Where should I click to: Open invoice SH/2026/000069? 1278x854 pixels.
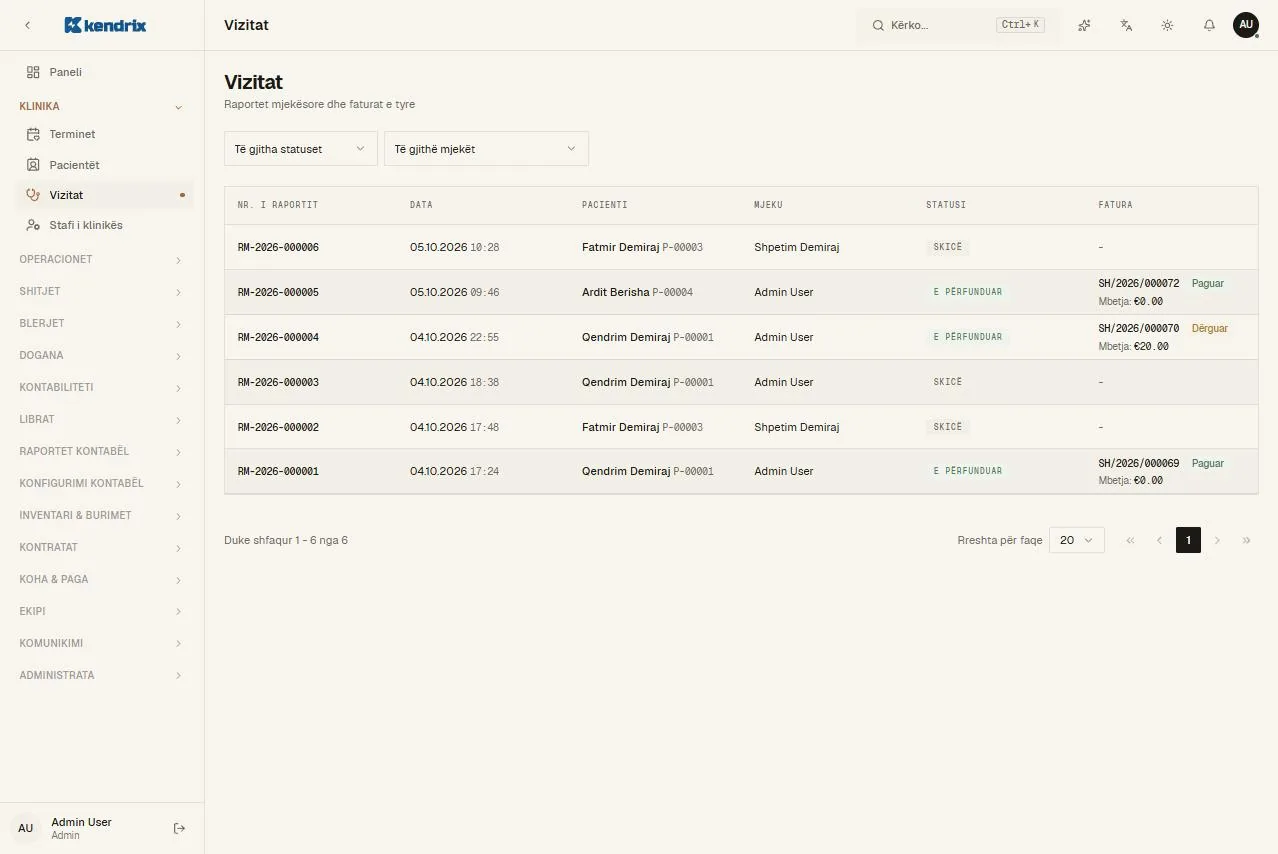point(1139,464)
